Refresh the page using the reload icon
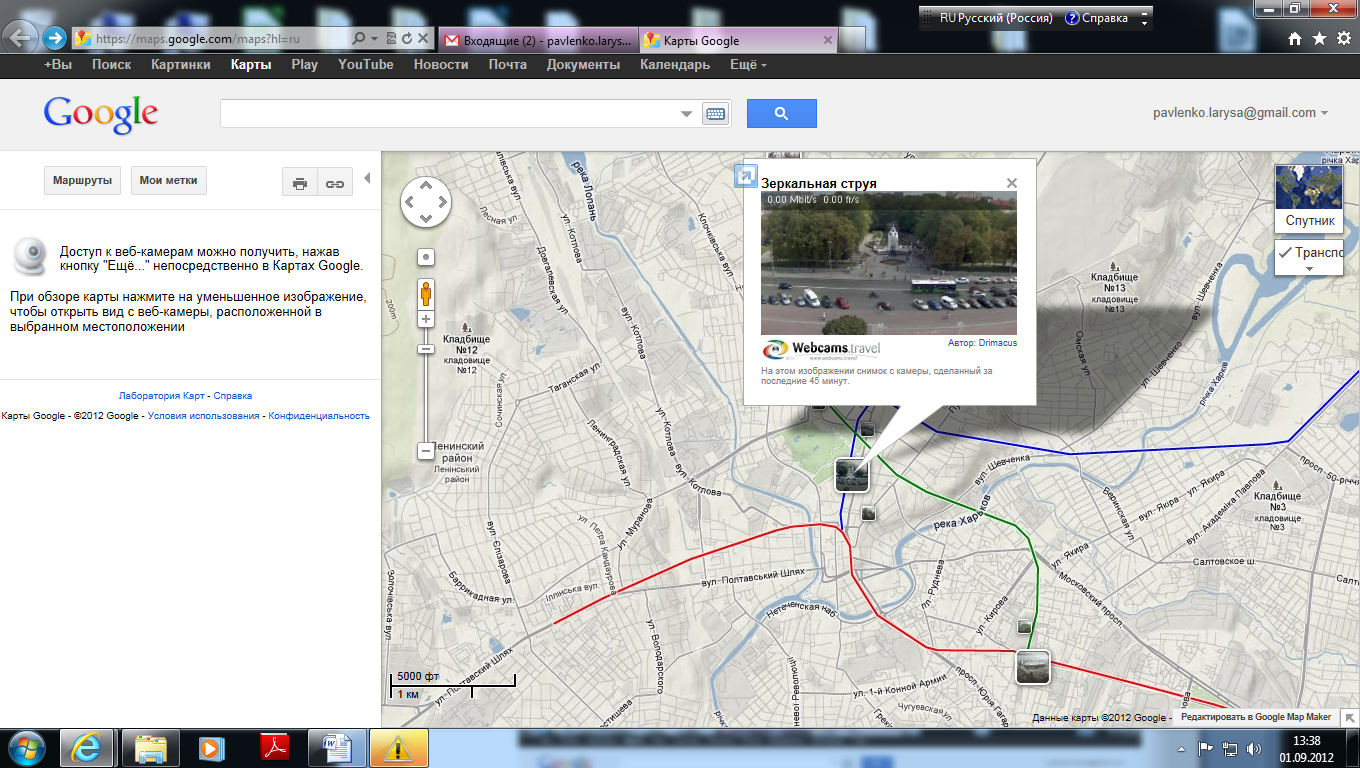This screenshot has width=1360, height=768. tap(407, 39)
